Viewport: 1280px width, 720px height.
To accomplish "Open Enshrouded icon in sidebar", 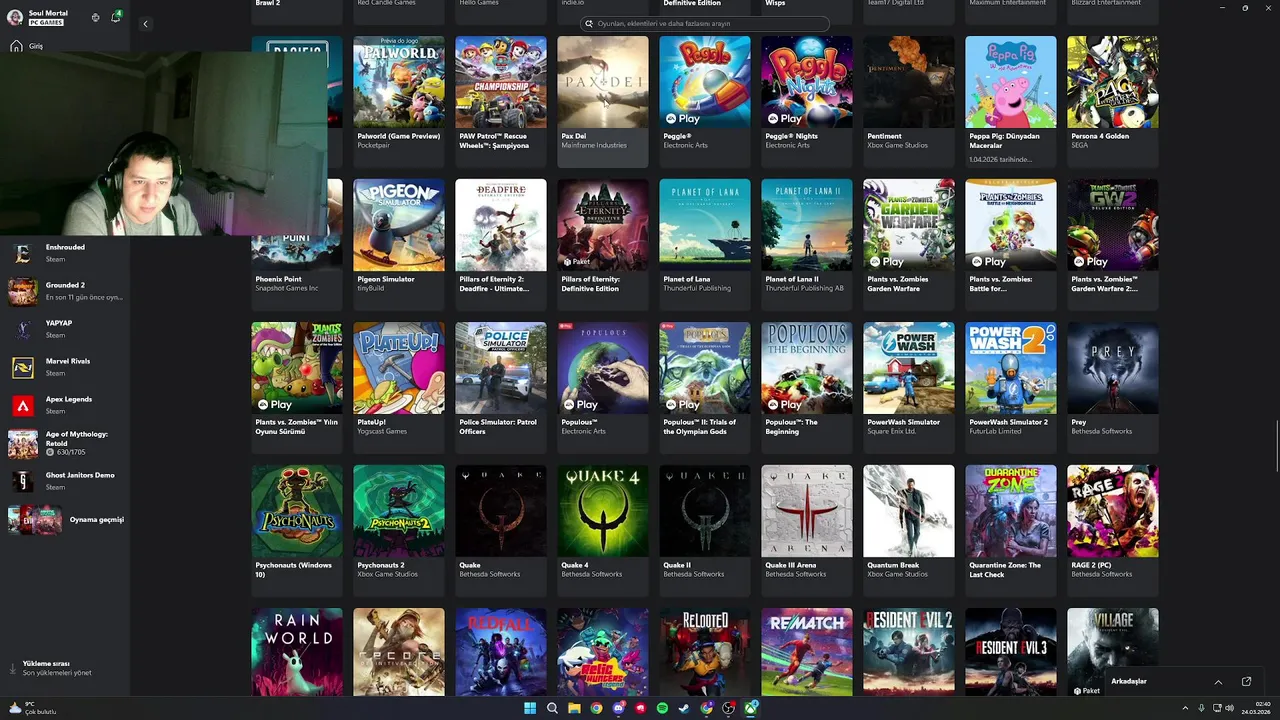I will [22, 253].
